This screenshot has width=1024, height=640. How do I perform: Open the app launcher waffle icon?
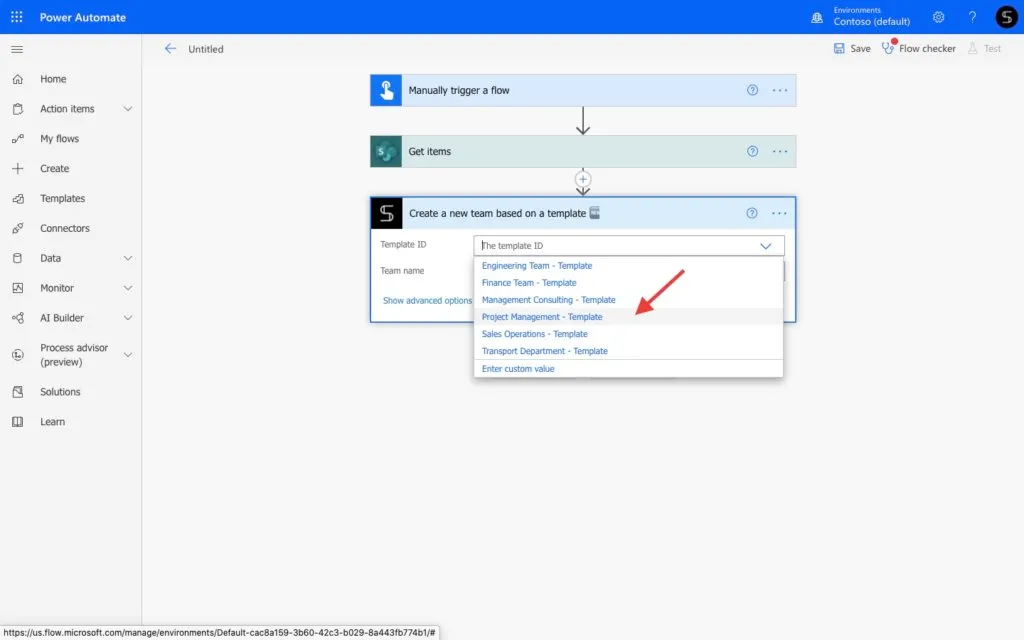tap(17, 17)
